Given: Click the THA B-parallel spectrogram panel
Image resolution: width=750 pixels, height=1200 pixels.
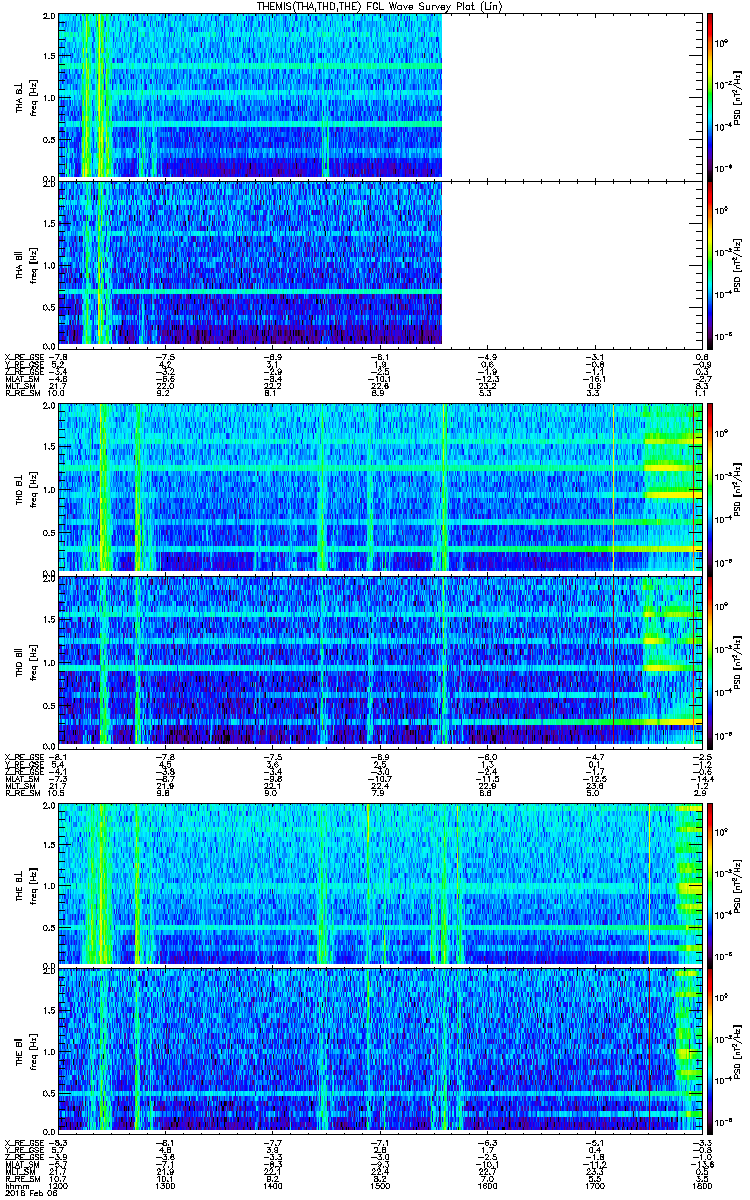Looking at the screenshot, I should pos(380,264).
